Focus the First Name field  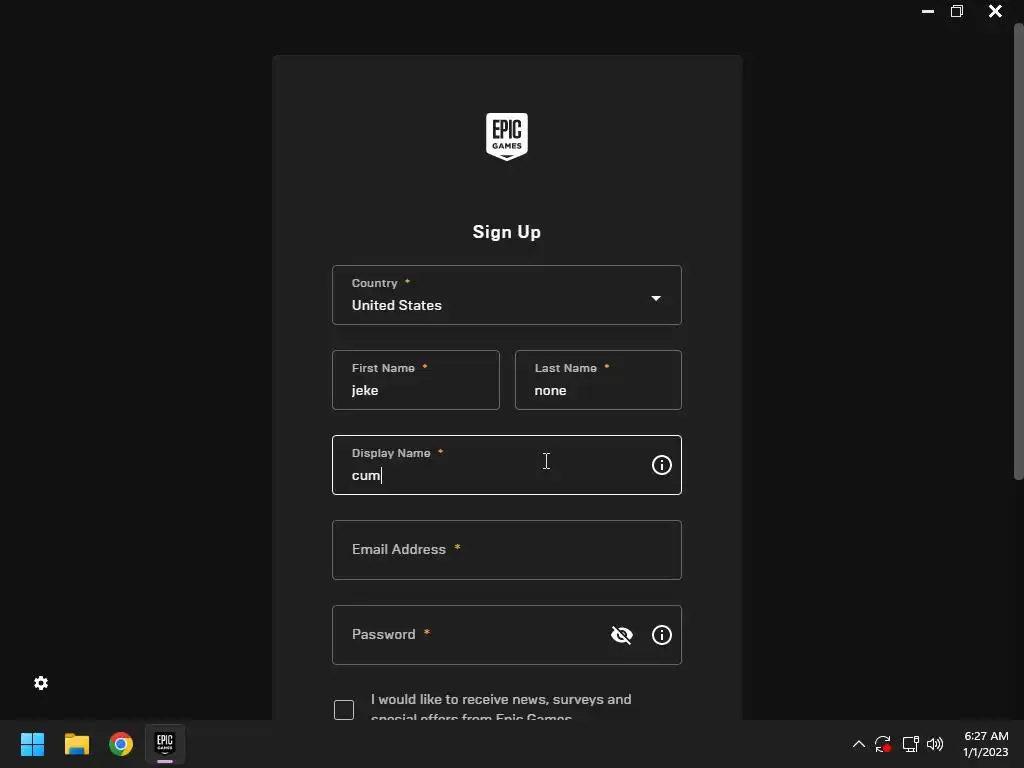point(416,380)
